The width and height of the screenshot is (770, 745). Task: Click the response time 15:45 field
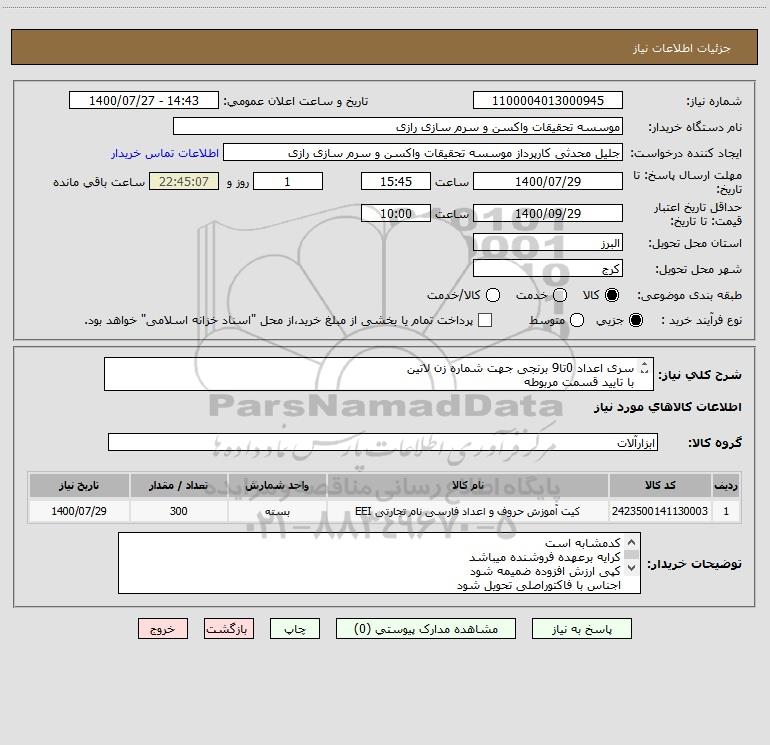396,181
